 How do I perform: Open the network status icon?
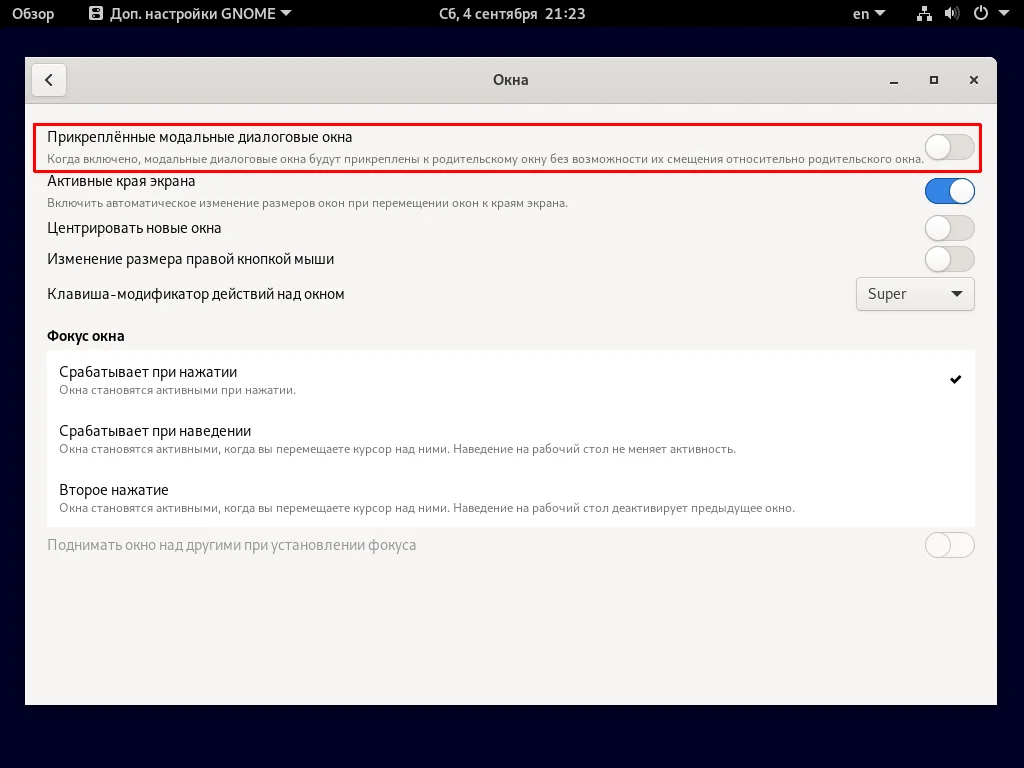(924, 14)
